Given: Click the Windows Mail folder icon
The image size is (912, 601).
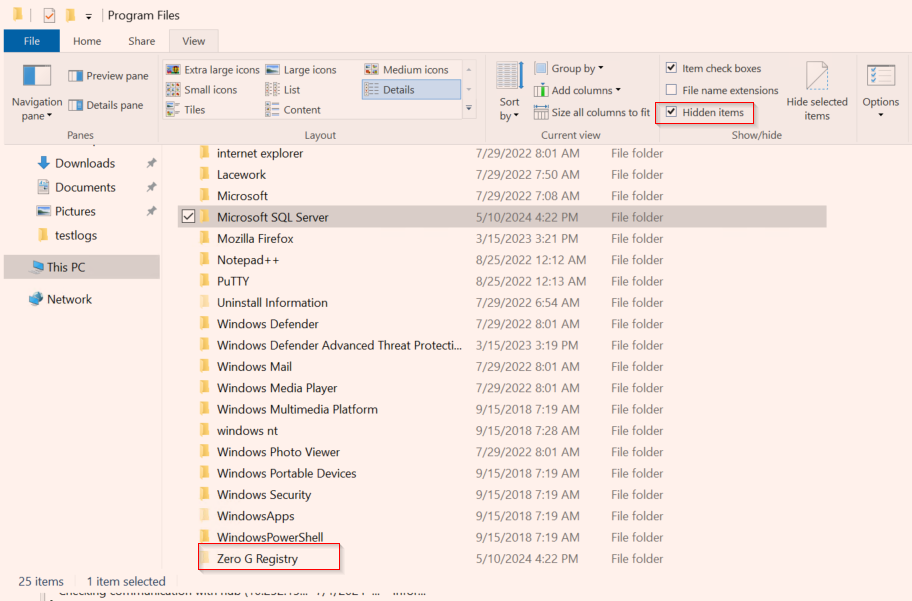Looking at the screenshot, I should [x=205, y=366].
